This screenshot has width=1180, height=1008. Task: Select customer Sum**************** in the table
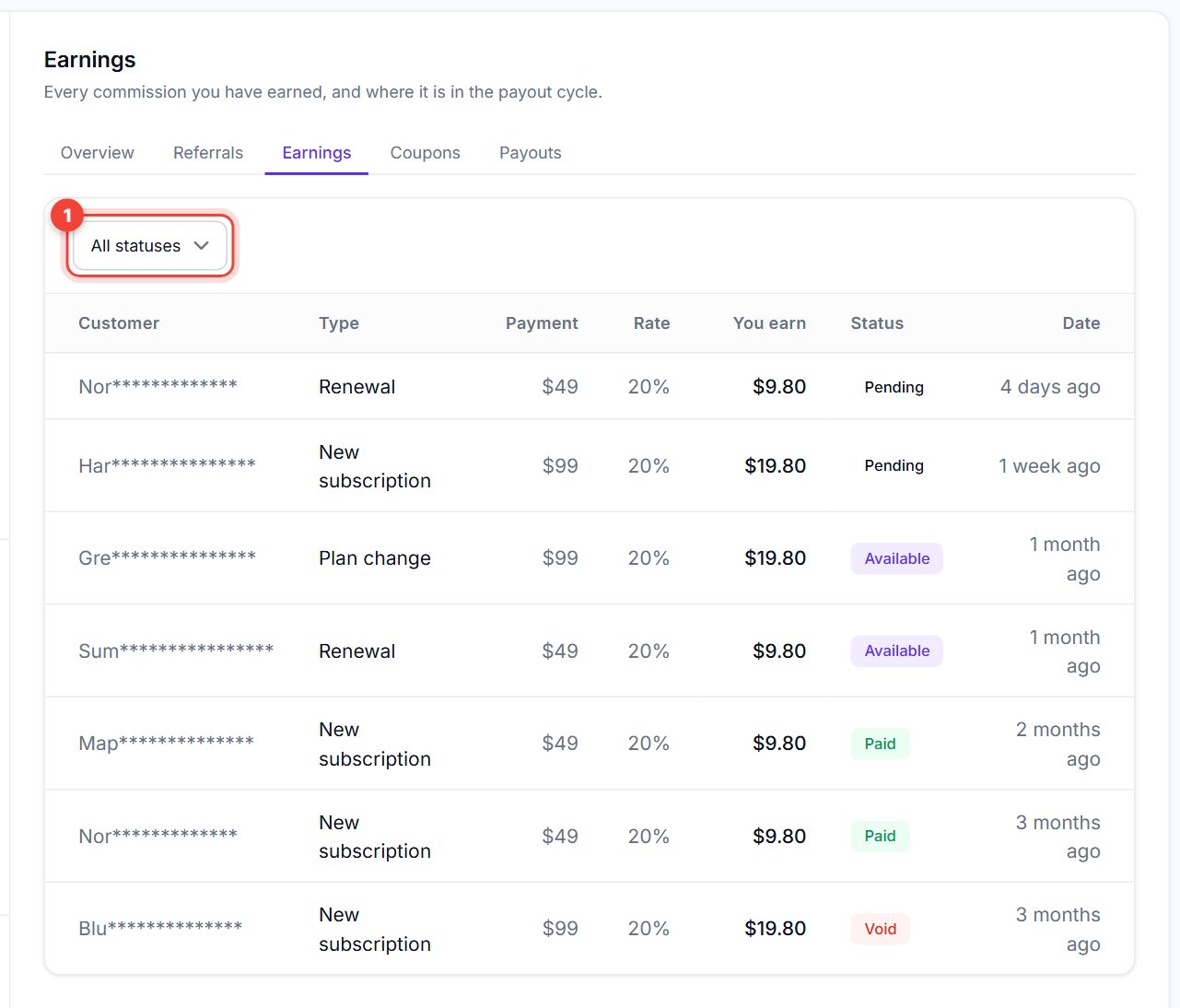coord(176,651)
